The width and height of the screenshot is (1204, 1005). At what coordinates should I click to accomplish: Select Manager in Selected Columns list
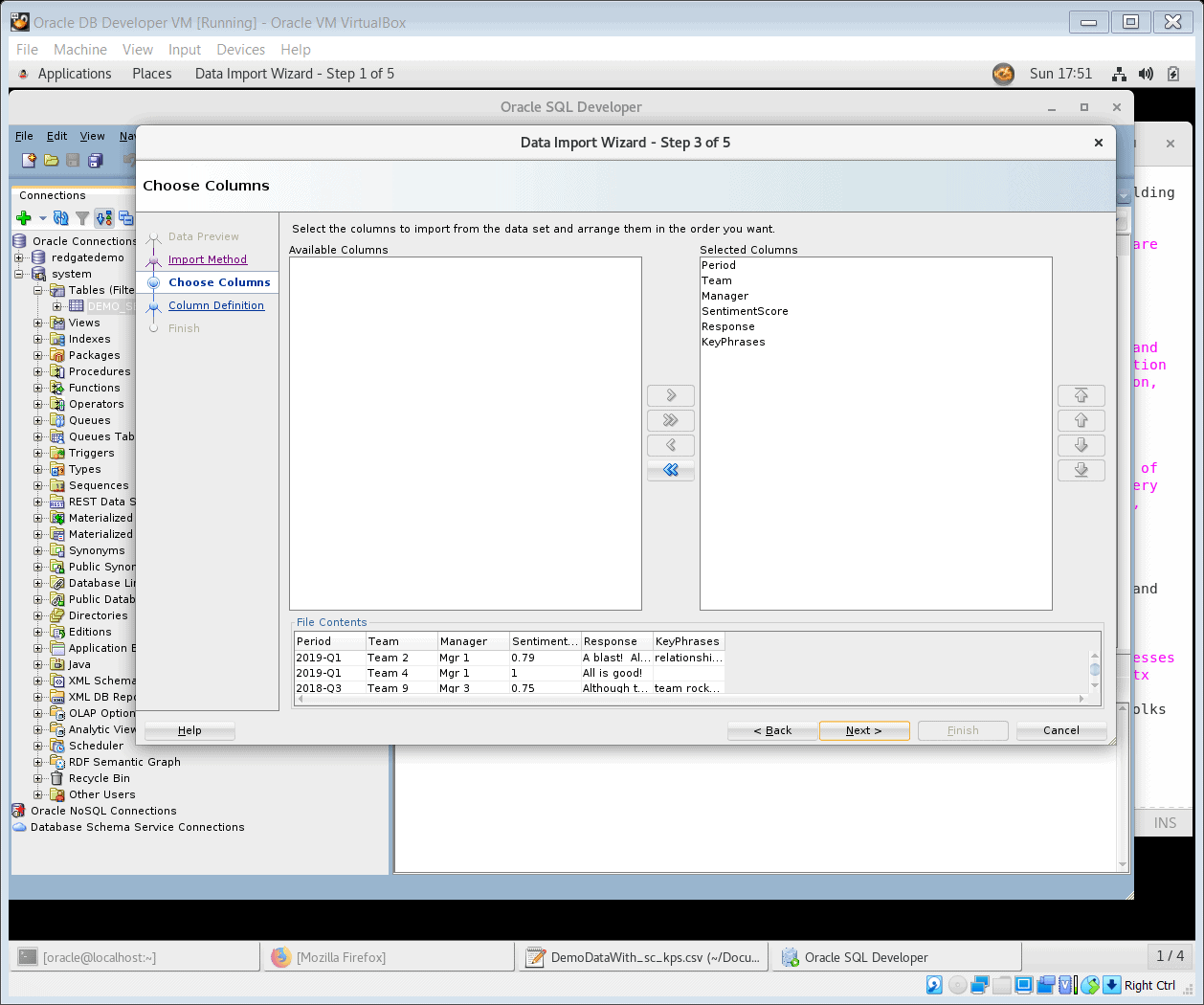coord(876,296)
